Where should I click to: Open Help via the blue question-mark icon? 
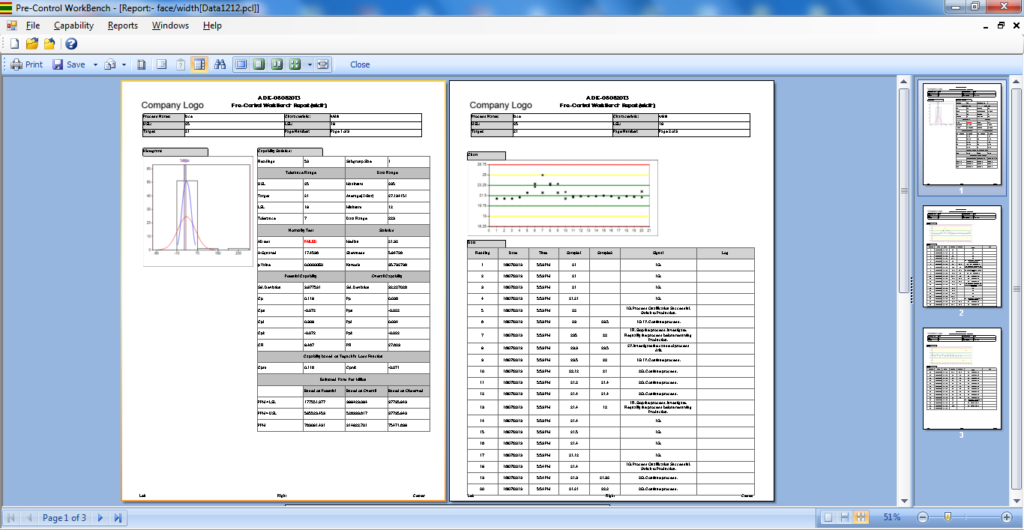tap(71, 44)
